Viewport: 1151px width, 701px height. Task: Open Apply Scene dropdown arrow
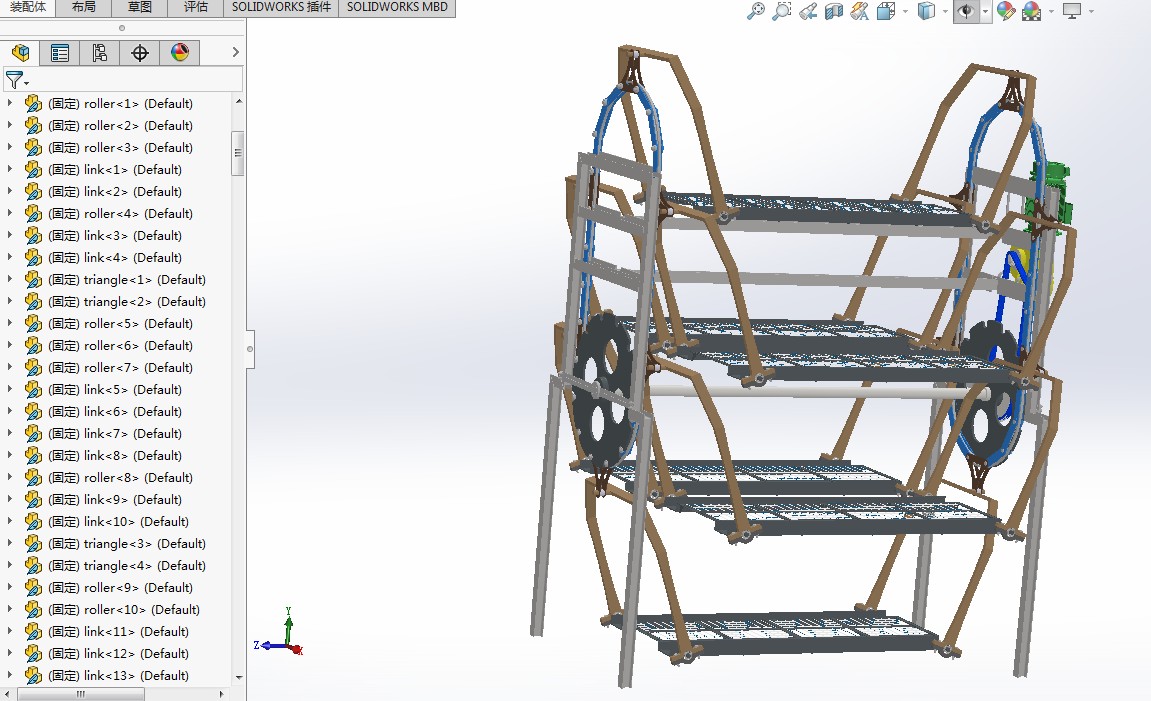click(x=1050, y=11)
